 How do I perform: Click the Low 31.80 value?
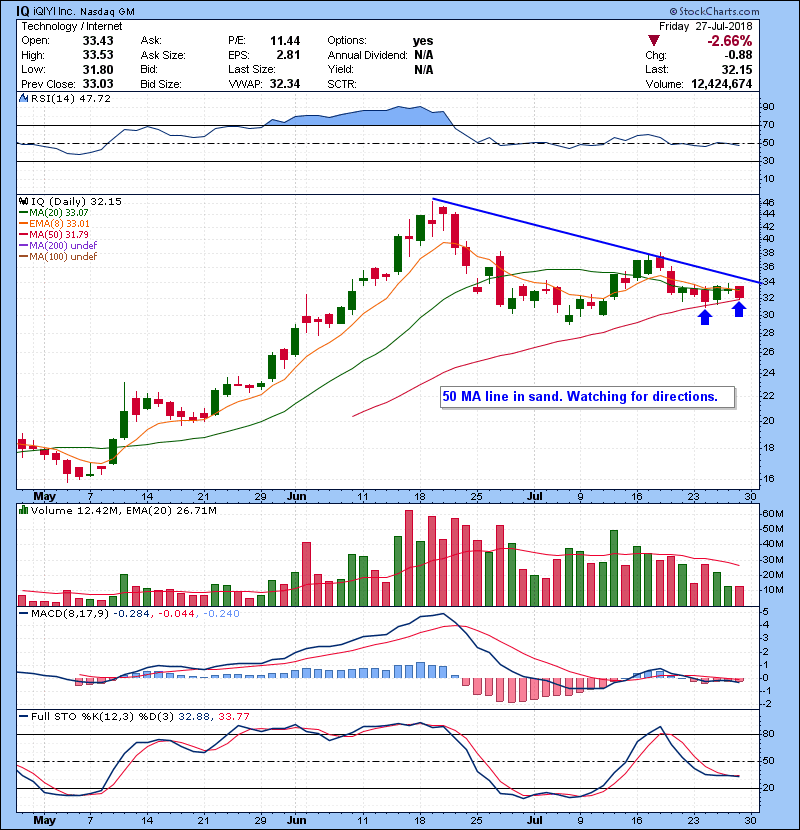[x=98, y=69]
